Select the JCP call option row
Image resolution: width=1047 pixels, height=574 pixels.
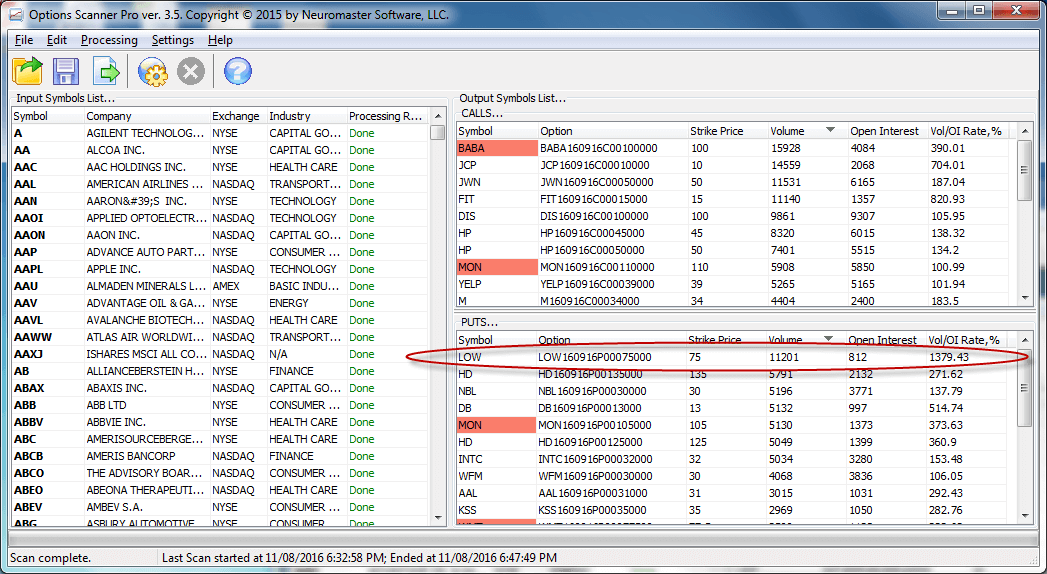(732, 165)
